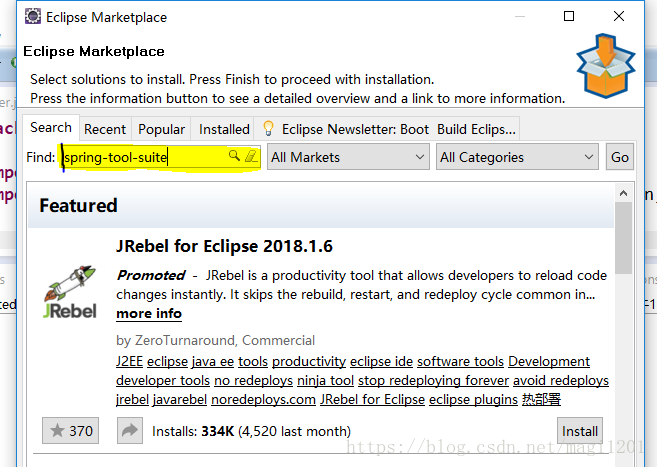Switch to the Search tab
Viewport: 657px width, 467px height.
pyautogui.click(x=51, y=127)
